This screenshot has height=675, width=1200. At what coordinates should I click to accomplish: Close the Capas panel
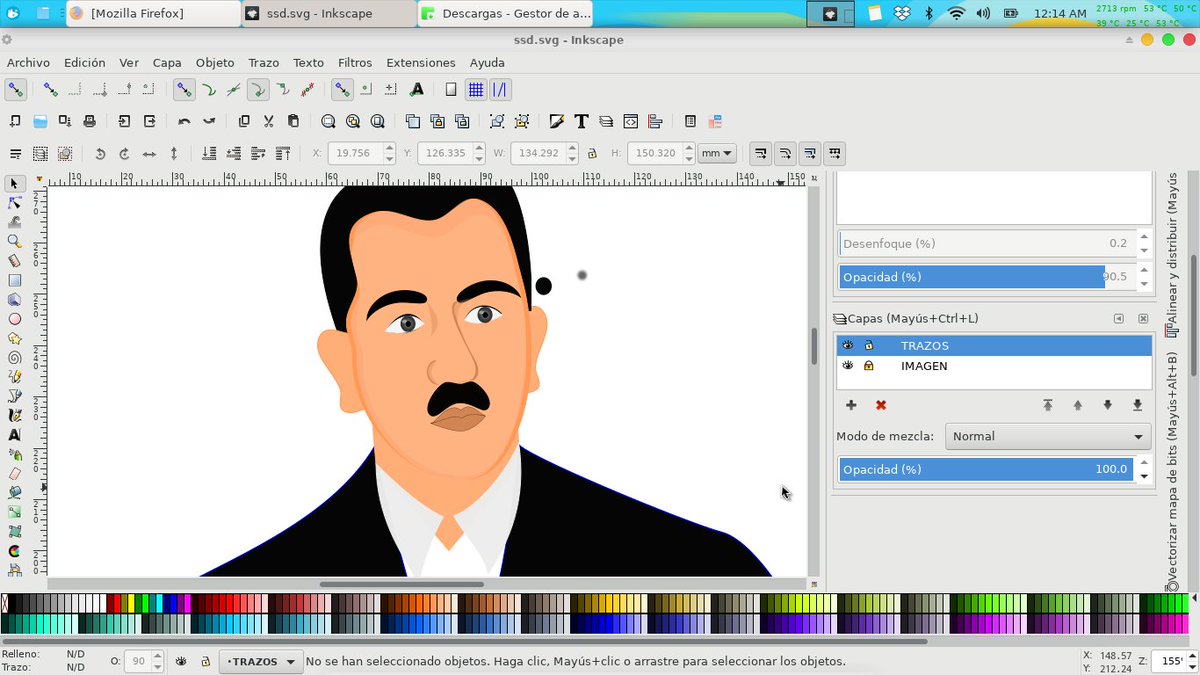click(x=1143, y=319)
